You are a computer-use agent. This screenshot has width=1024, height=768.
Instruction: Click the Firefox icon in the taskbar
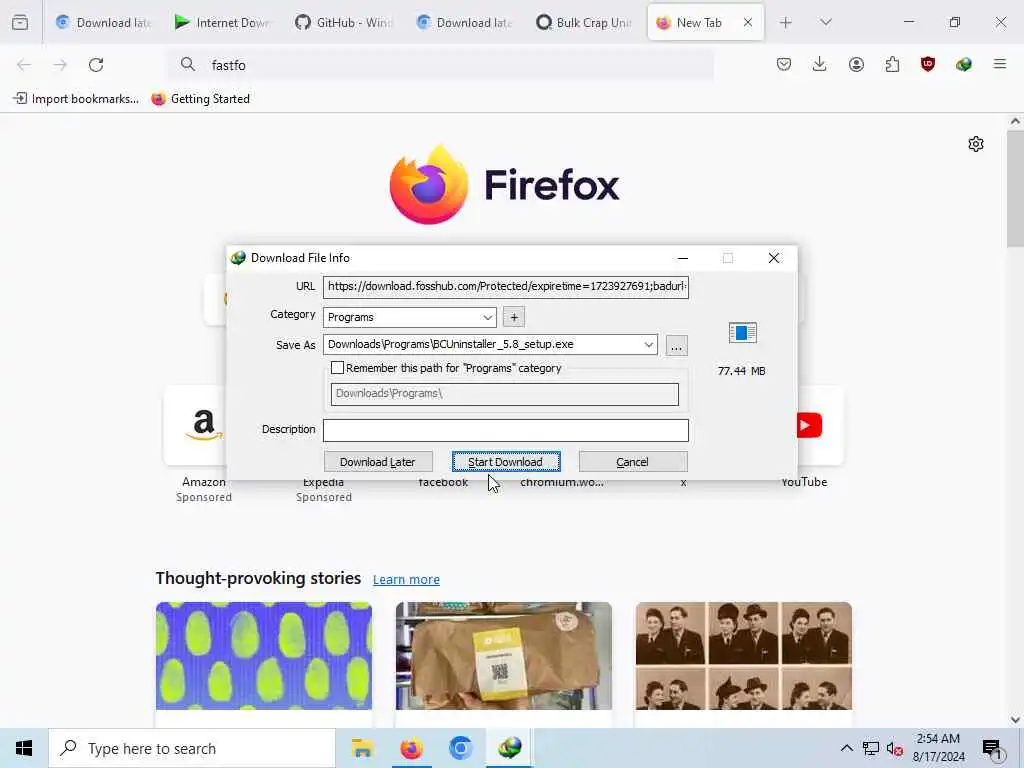(x=411, y=748)
